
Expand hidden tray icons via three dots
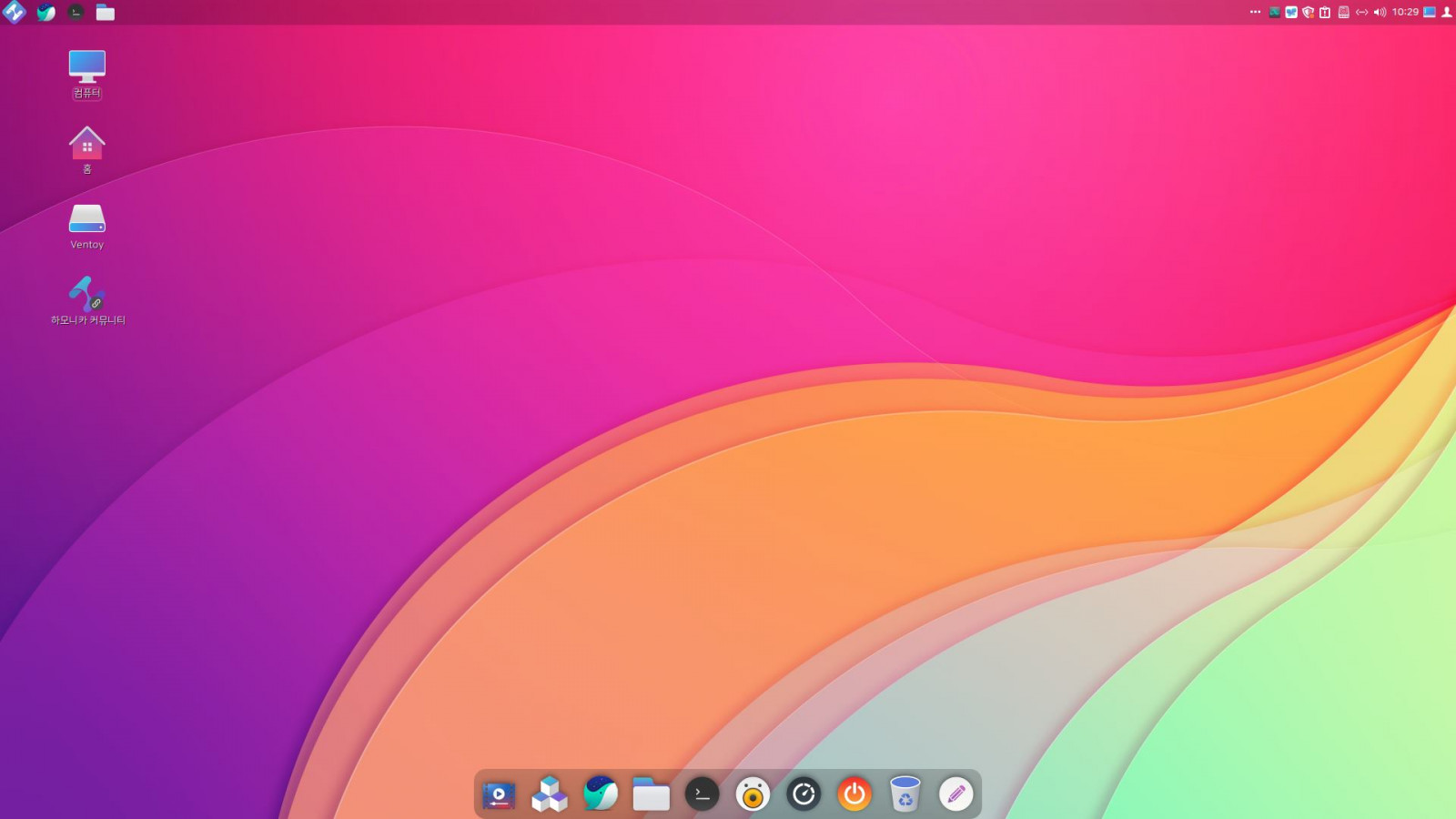(1256, 12)
